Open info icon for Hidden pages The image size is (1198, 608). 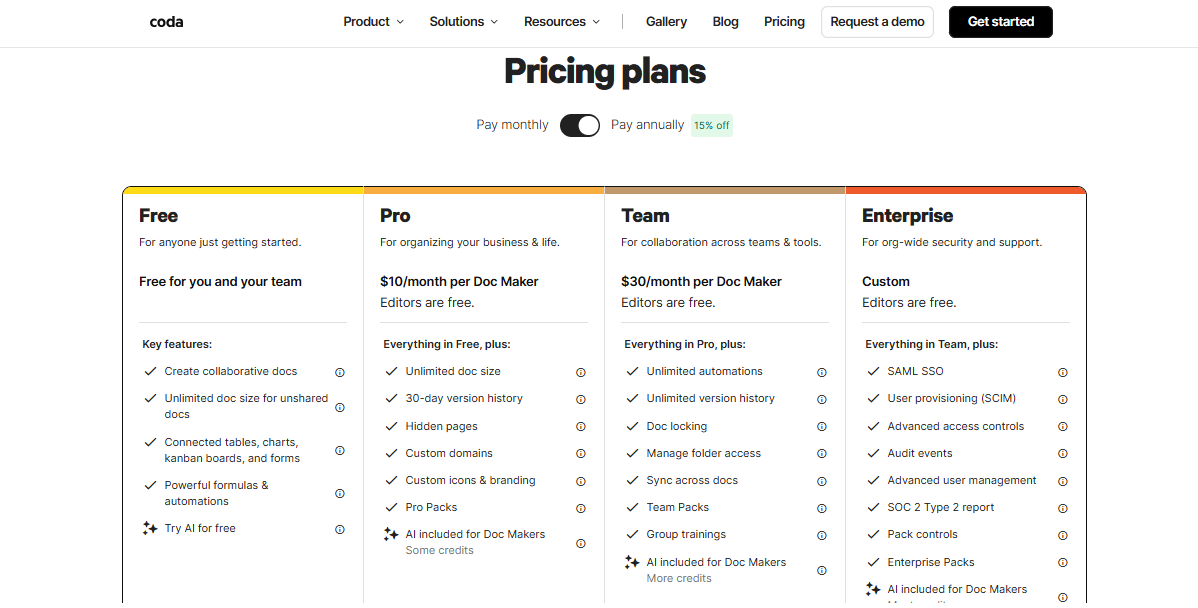point(581,427)
